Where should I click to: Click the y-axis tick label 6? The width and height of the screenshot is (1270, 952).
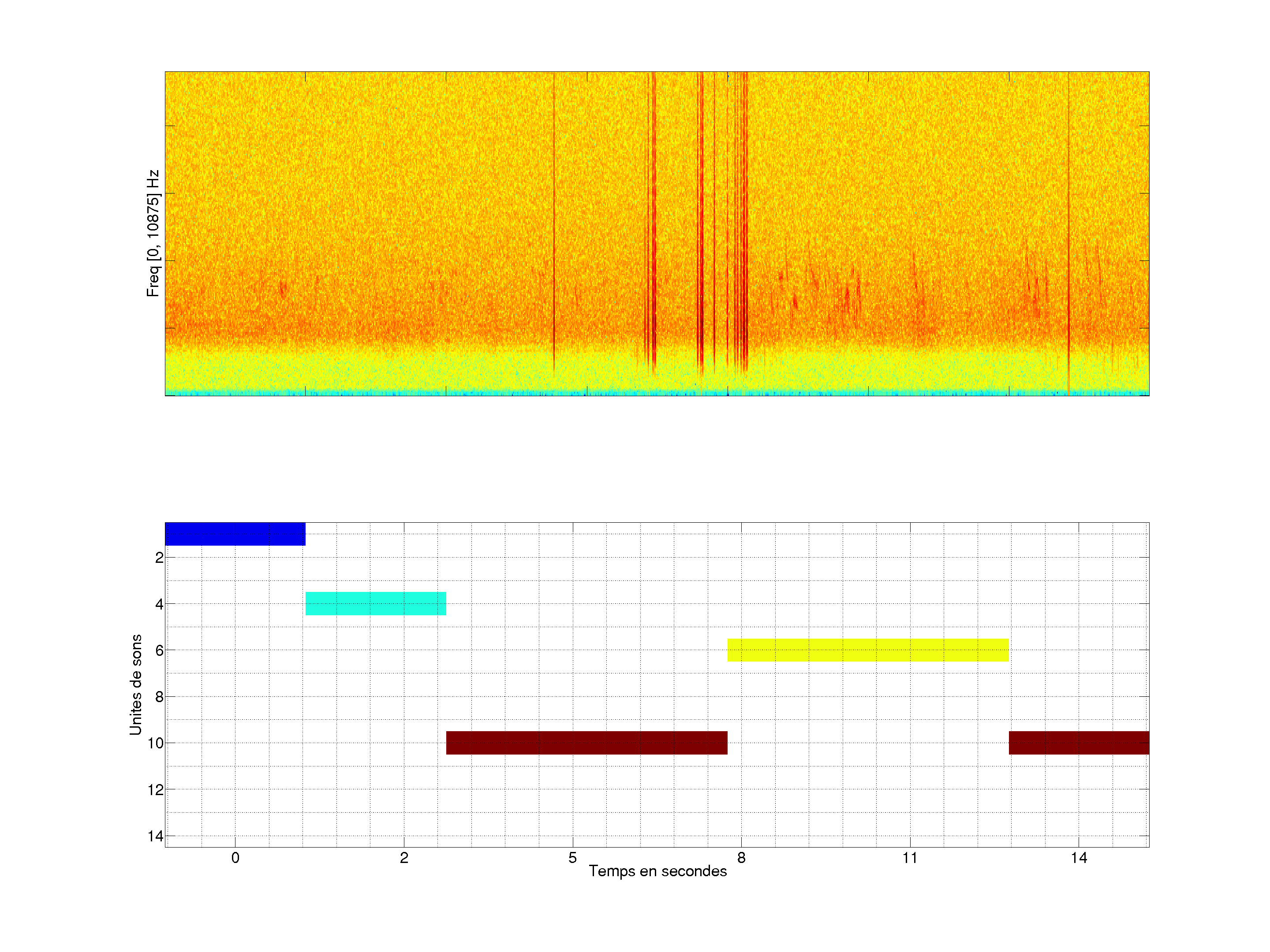pos(159,650)
